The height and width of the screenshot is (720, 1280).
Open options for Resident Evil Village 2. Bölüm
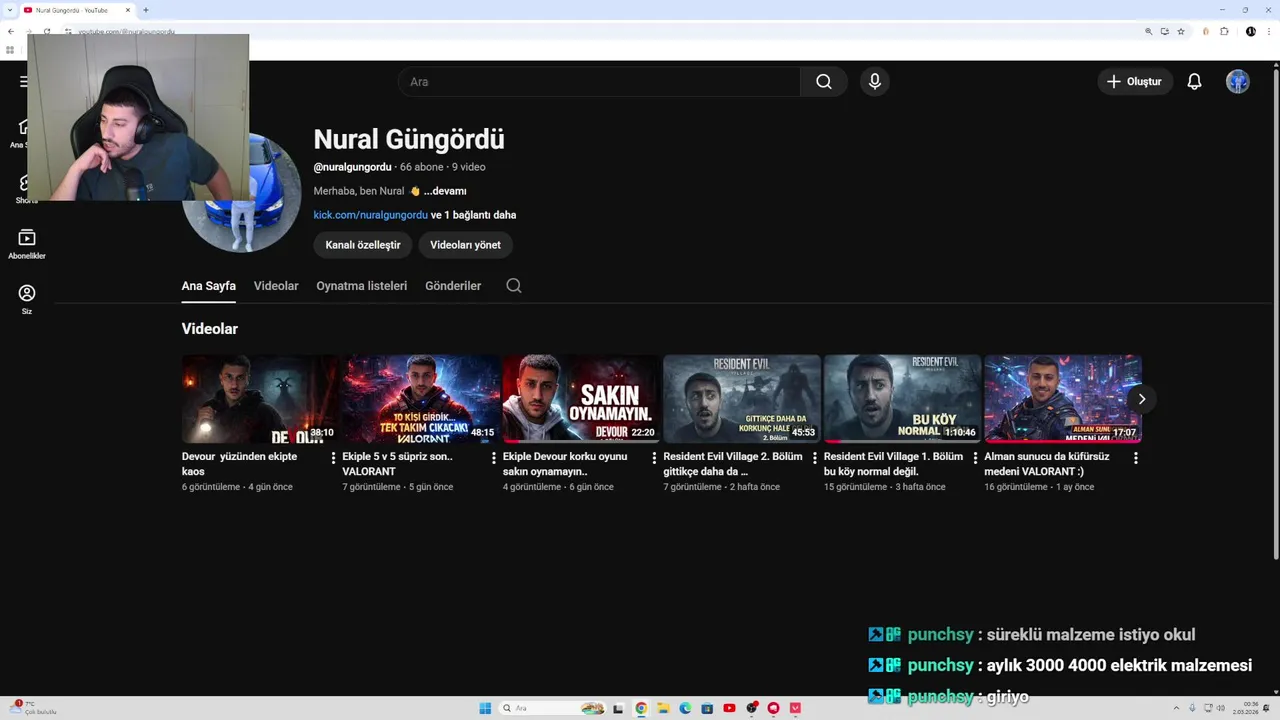(815, 458)
